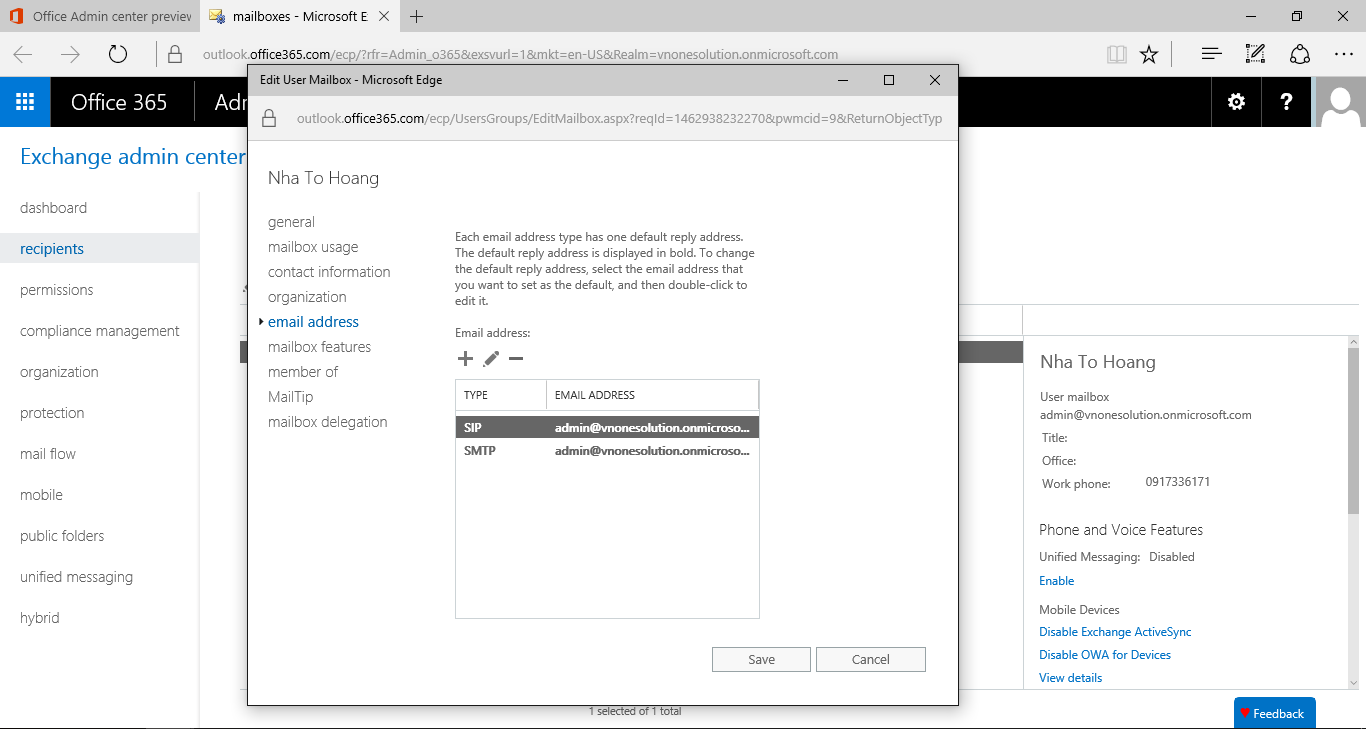The height and width of the screenshot is (729, 1366).
Task: Go to mail flow in left navigation
Action: pos(48,454)
